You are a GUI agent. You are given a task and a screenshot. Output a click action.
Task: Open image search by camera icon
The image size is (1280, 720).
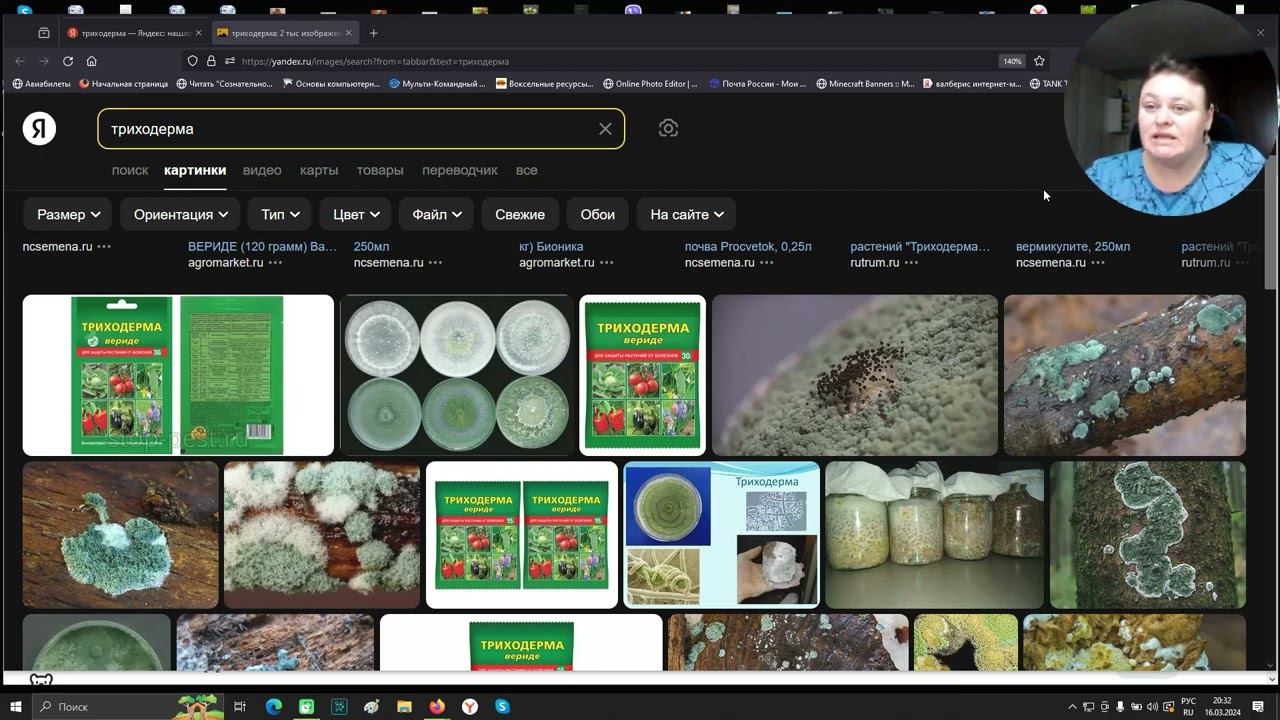[x=668, y=129]
